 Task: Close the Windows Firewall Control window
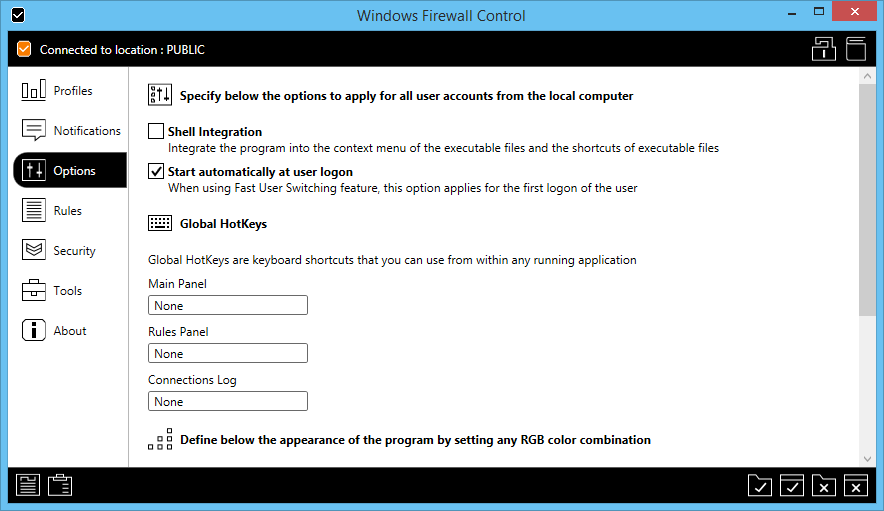click(x=855, y=12)
